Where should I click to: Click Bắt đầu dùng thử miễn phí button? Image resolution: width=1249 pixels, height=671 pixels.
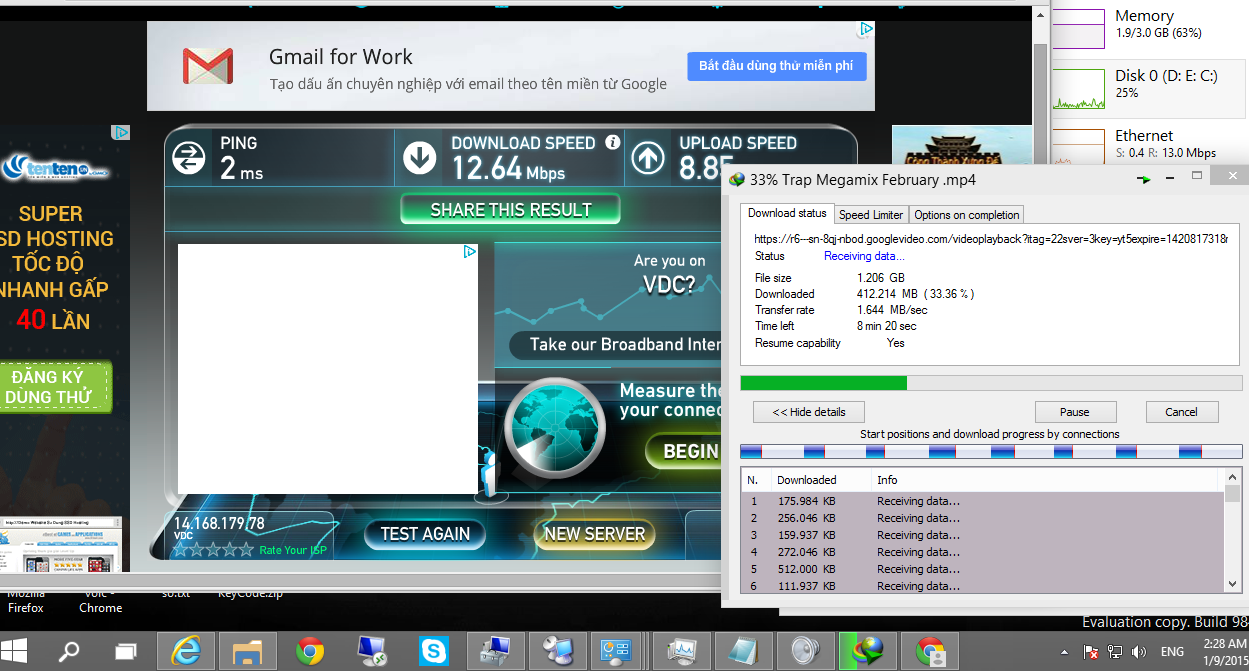pyautogui.click(x=776, y=66)
